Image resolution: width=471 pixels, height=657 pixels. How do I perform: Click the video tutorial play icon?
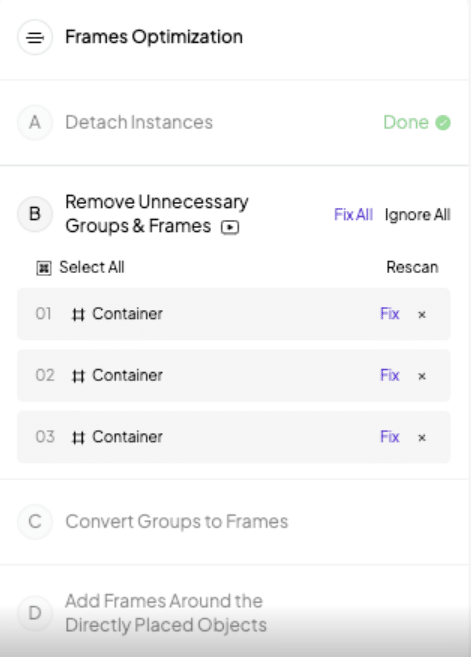tap(230, 227)
